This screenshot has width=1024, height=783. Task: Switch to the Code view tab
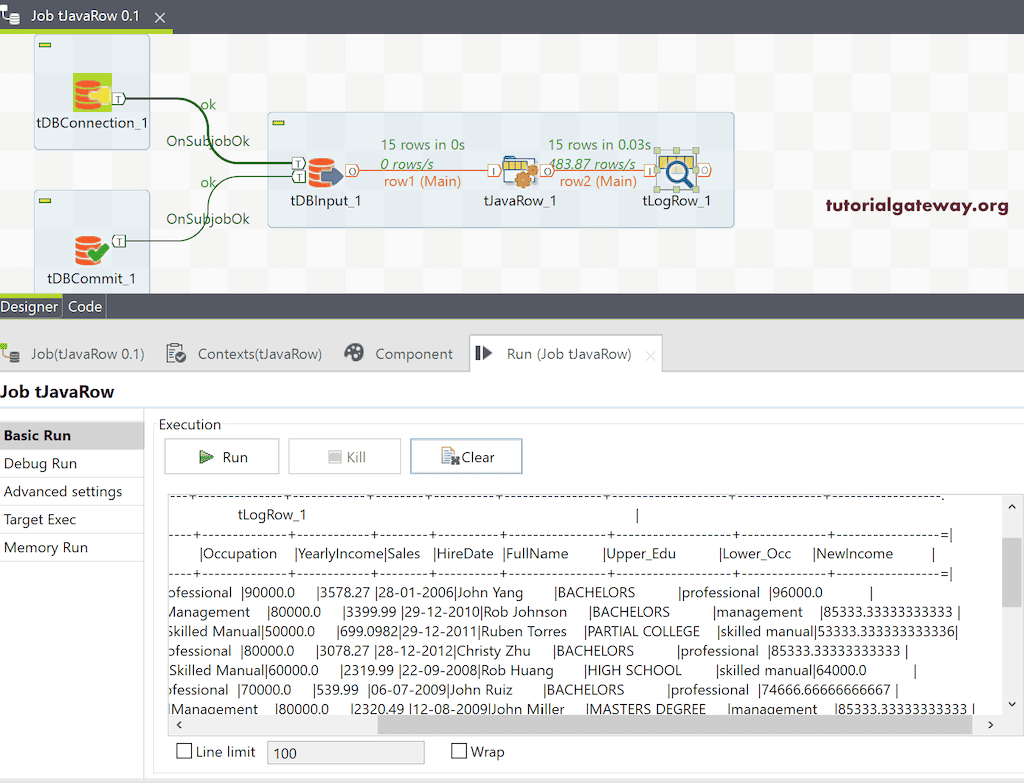click(x=85, y=307)
